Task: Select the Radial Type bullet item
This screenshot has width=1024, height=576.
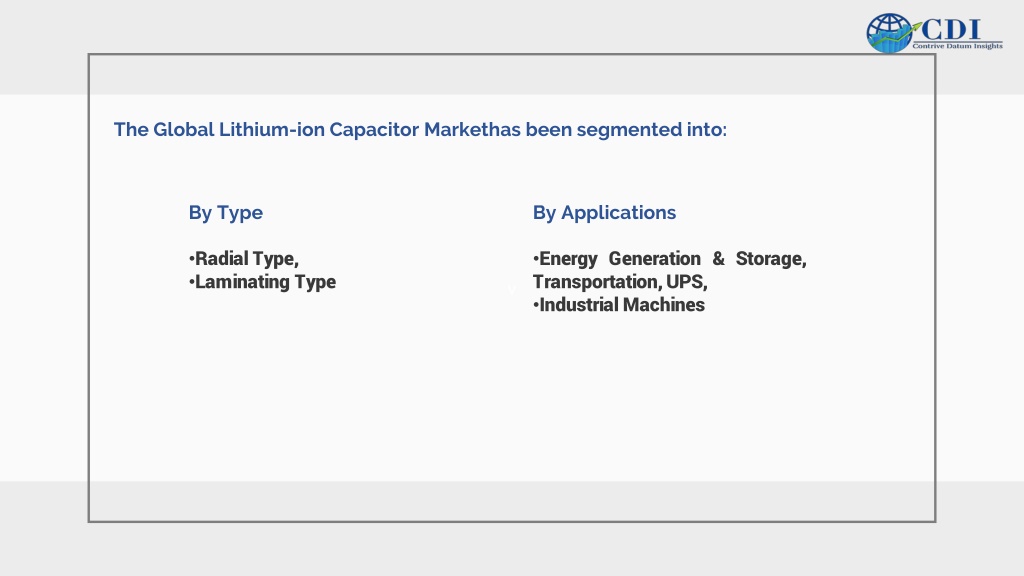Action: [244, 259]
